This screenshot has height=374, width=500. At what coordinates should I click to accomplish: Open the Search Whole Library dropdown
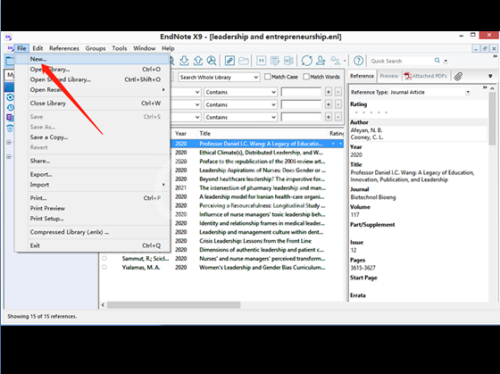pyautogui.click(x=219, y=77)
